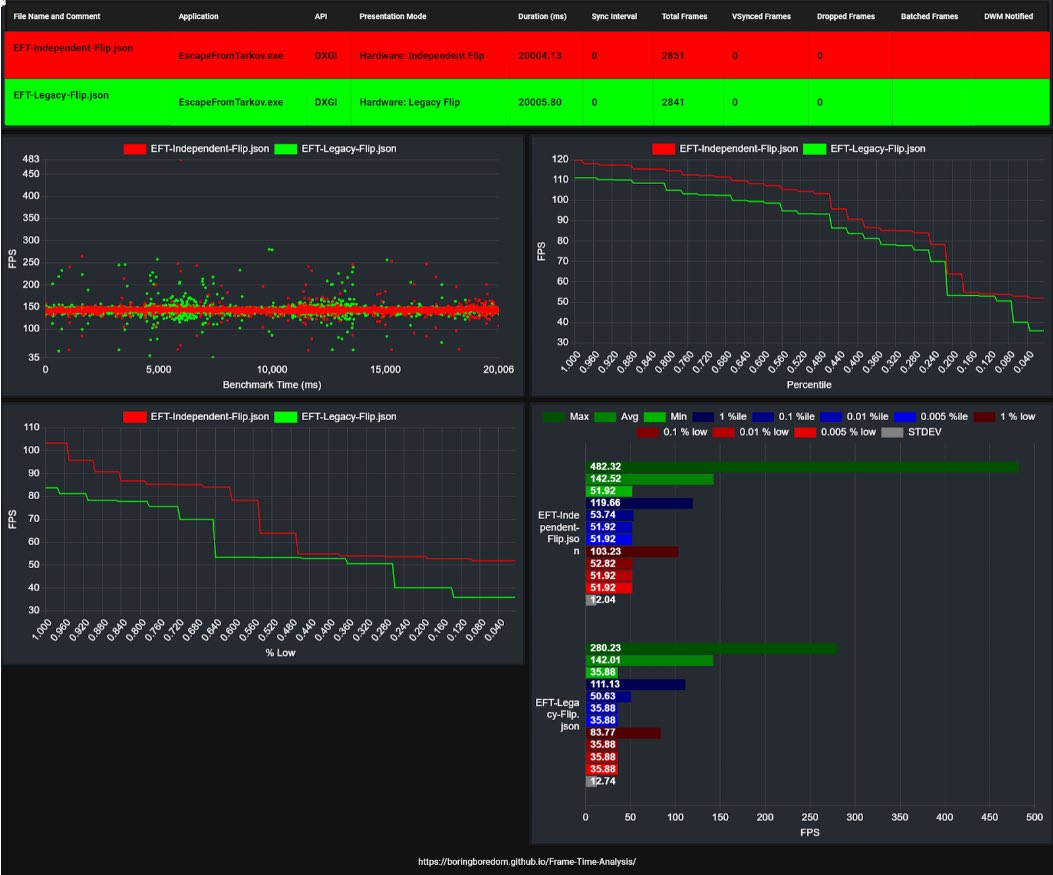Click the 83.77 1 % low bar
The height and width of the screenshot is (875, 1053).
click(x=623, y=733)
